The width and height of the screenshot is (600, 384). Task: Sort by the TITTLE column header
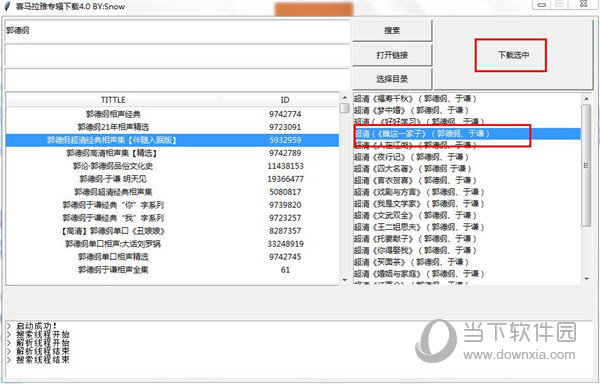(x=113, y=100)
